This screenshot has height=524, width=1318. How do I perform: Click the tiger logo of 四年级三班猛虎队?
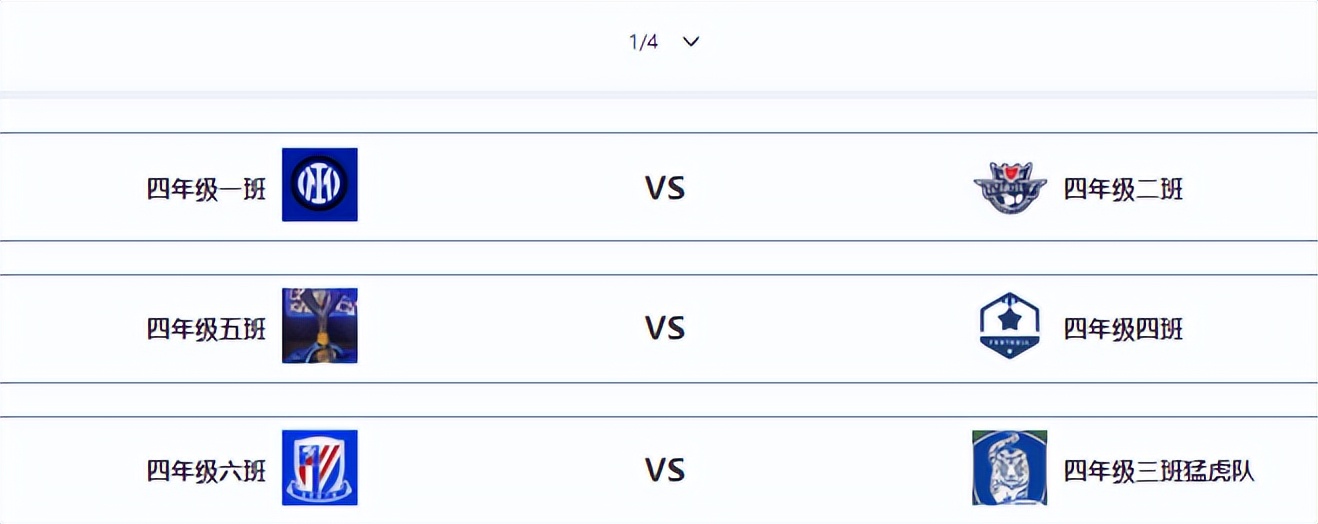tap(1009, 467)
